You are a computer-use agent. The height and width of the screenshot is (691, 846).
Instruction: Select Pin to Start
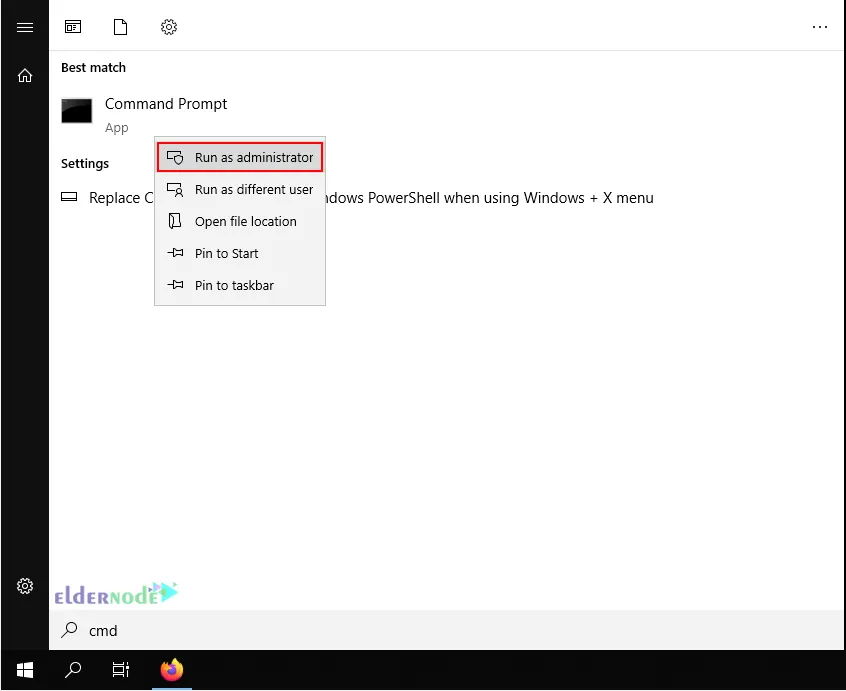[240, 253]
